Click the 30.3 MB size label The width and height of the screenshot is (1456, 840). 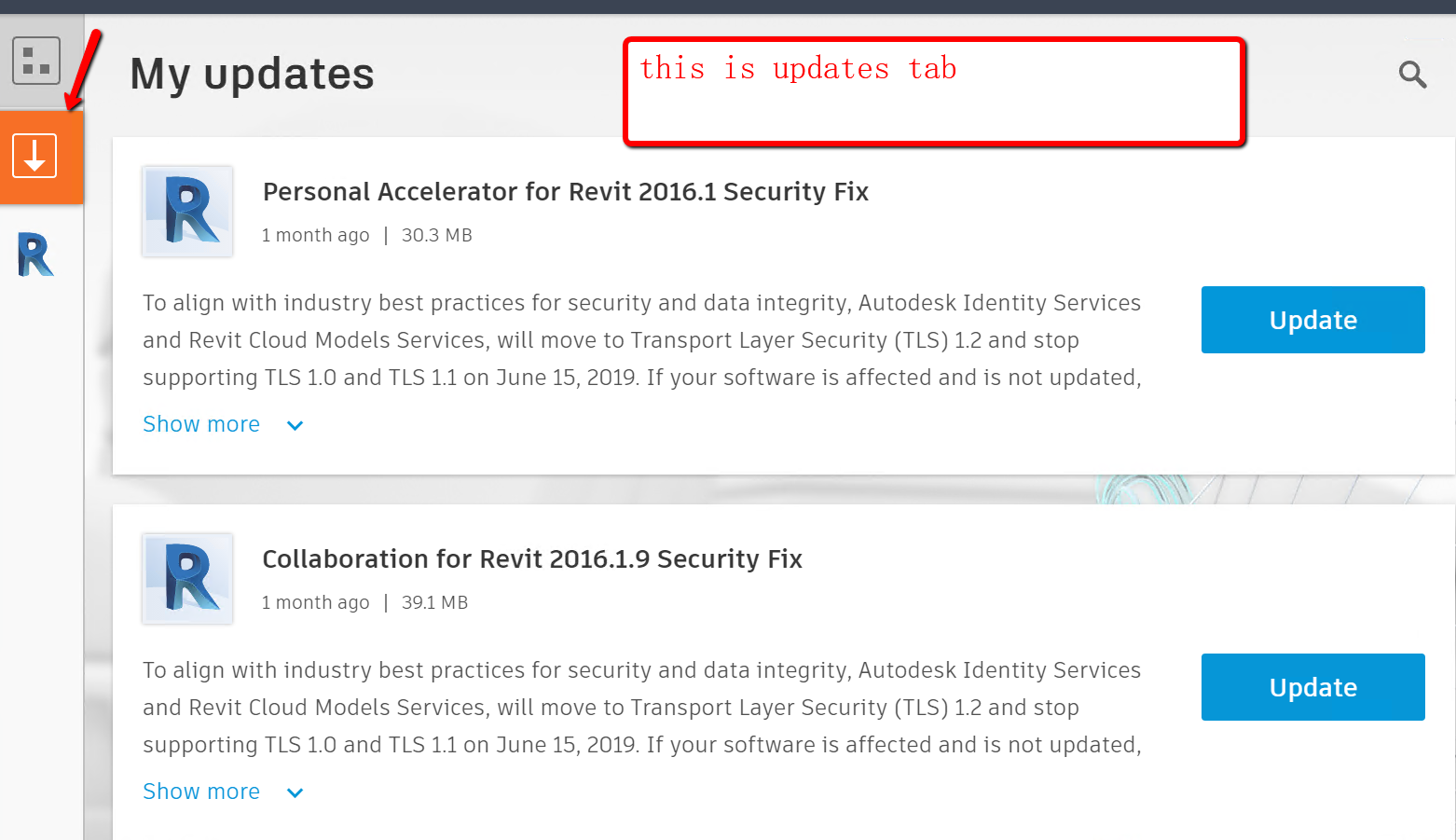tap(437, 236)
